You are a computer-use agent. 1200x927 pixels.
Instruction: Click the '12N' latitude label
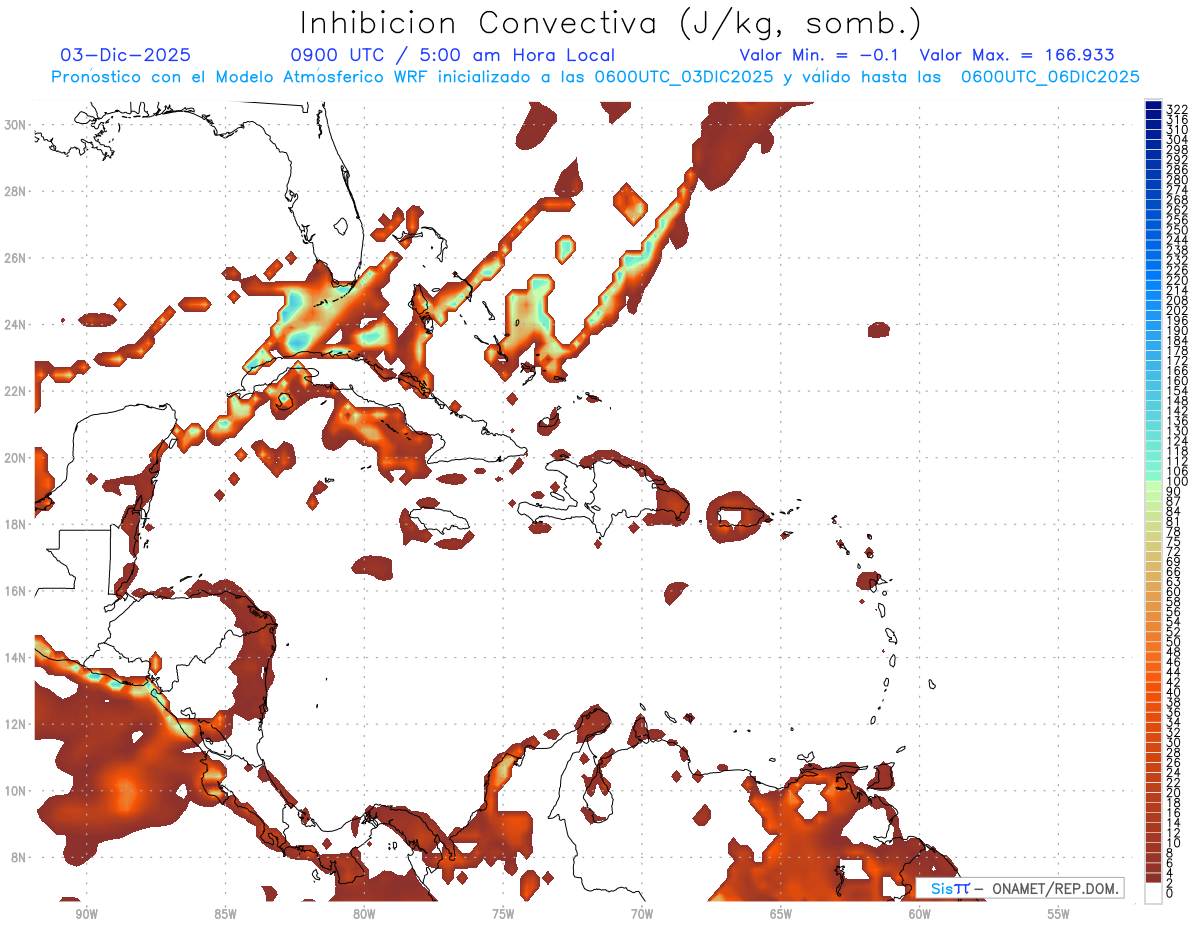(16, 724)
